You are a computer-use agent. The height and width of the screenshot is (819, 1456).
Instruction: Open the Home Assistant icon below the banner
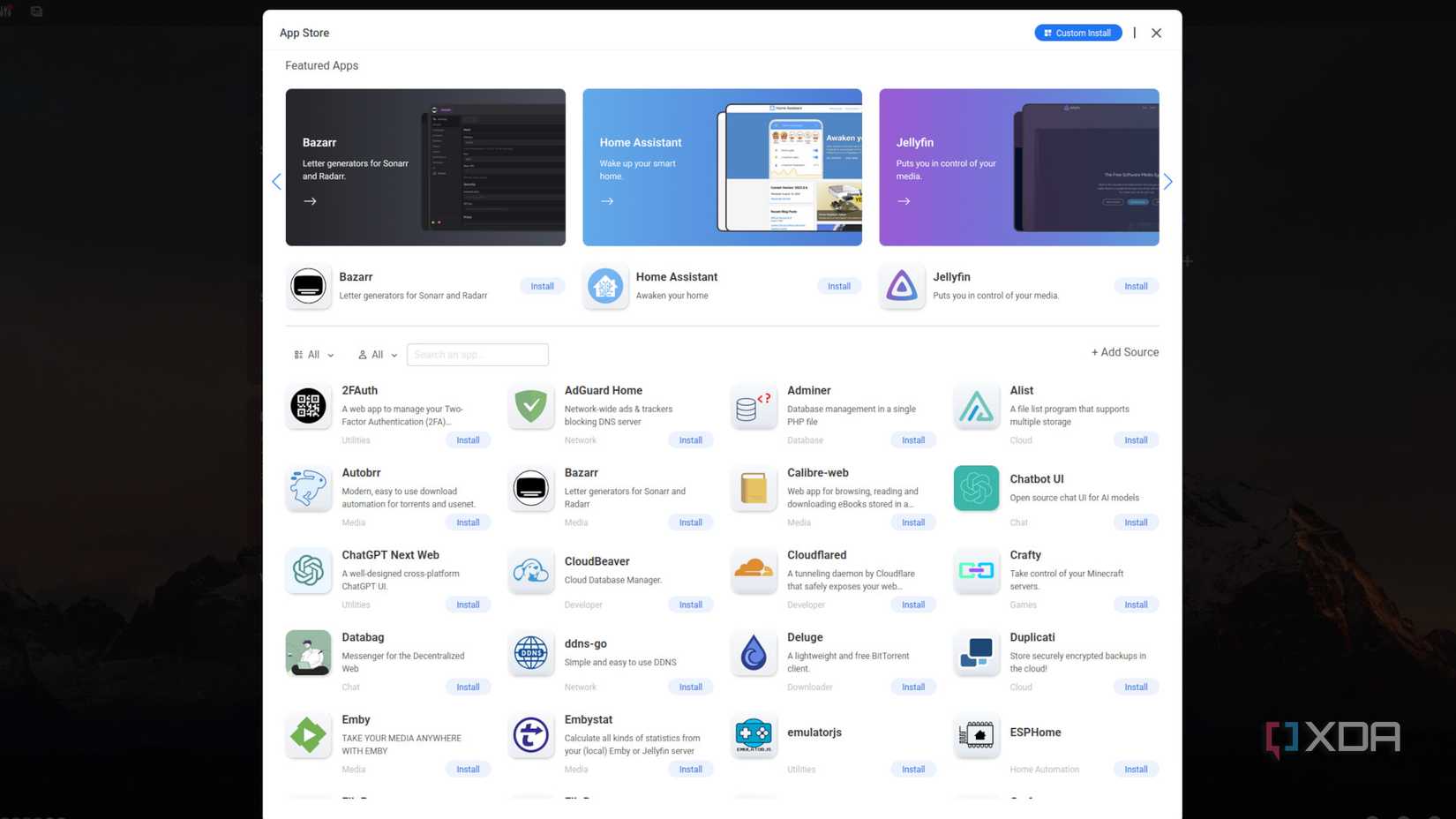point(605,286)
